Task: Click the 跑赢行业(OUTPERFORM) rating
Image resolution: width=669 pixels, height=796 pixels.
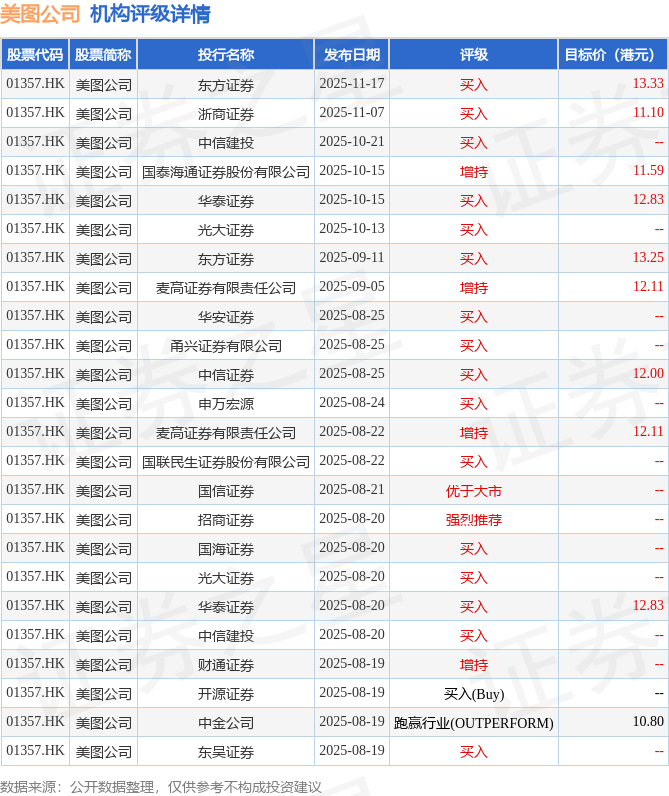Action: coord(474,723)
